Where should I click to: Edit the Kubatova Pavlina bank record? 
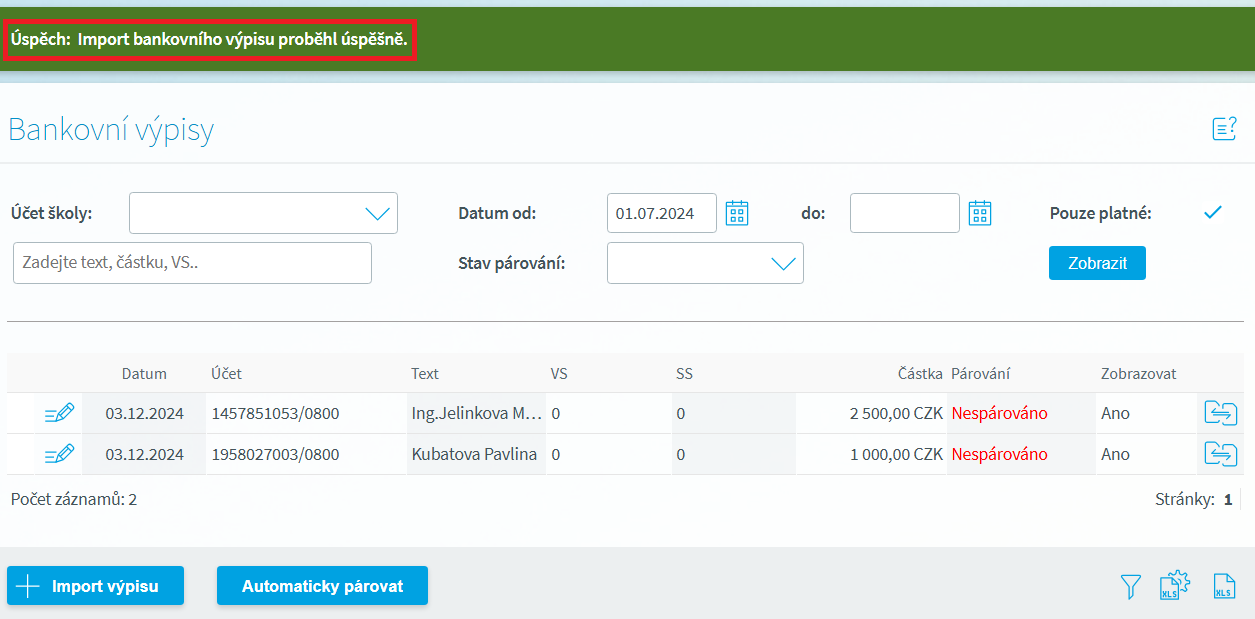[60, 454]
